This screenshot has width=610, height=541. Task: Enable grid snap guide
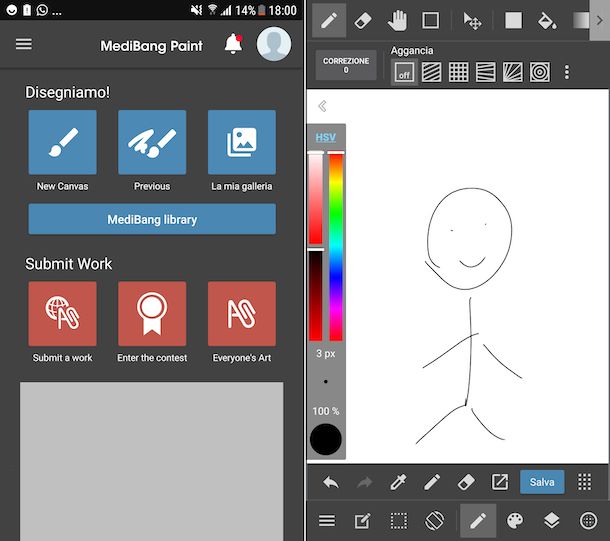[459, 72]
